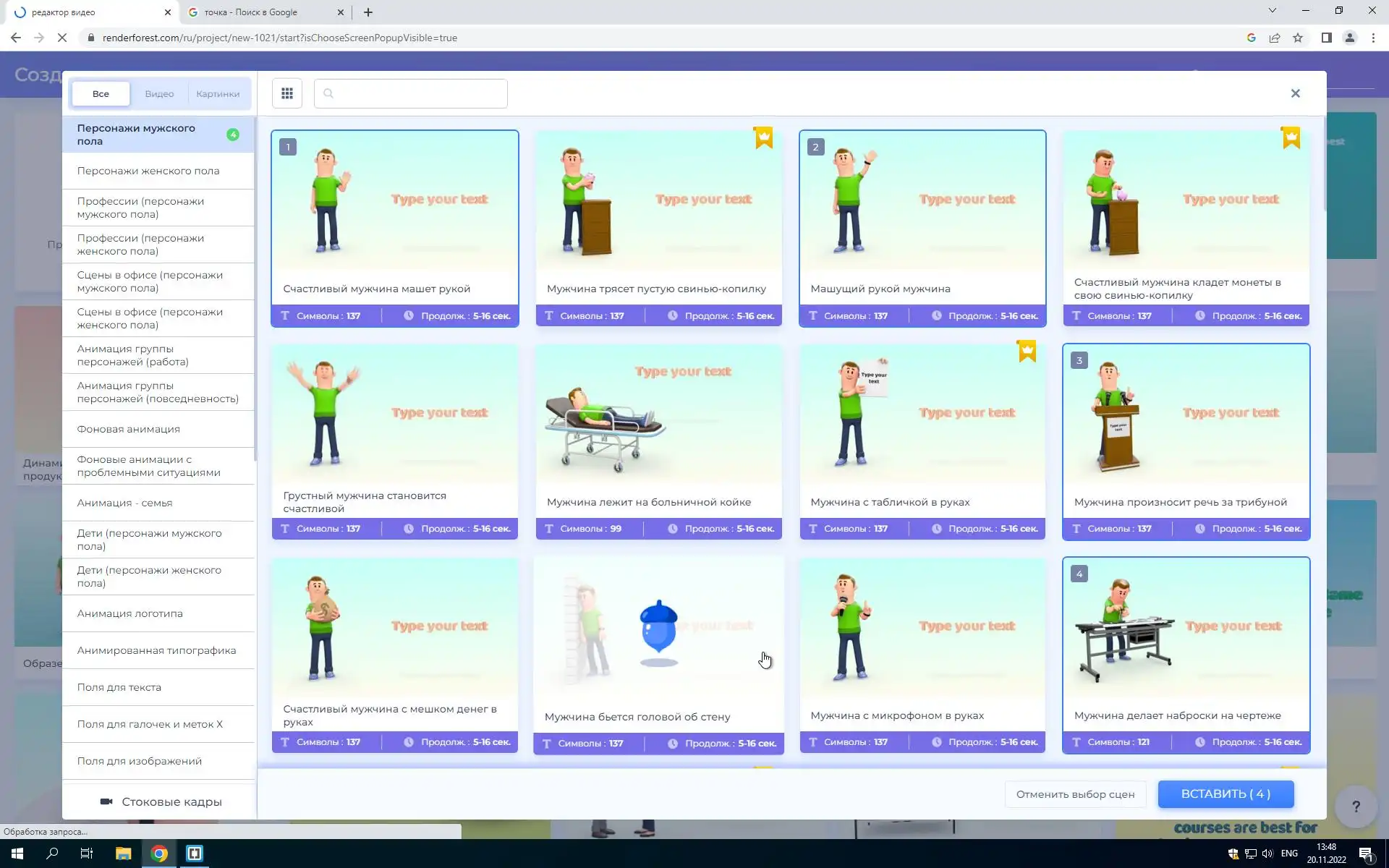Switch to the Картинки filter tab
This screenshot has height=868, width=1389.
[x=218, y=94]
